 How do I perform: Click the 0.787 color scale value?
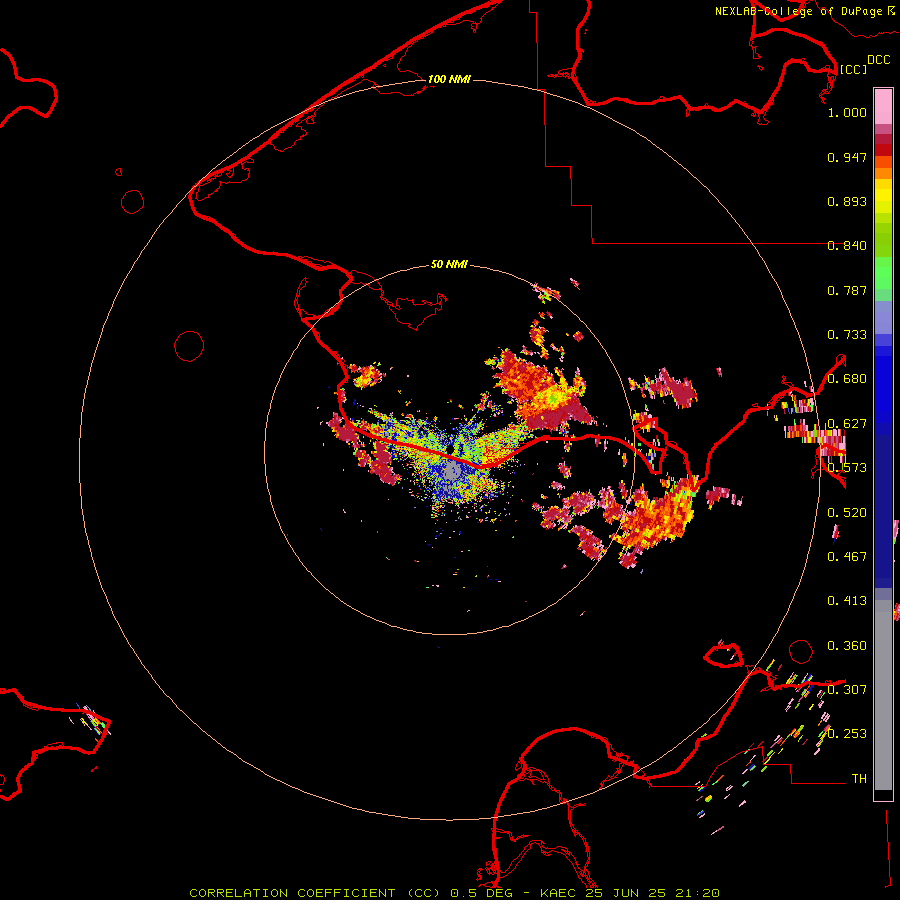(x=847, y=290)
